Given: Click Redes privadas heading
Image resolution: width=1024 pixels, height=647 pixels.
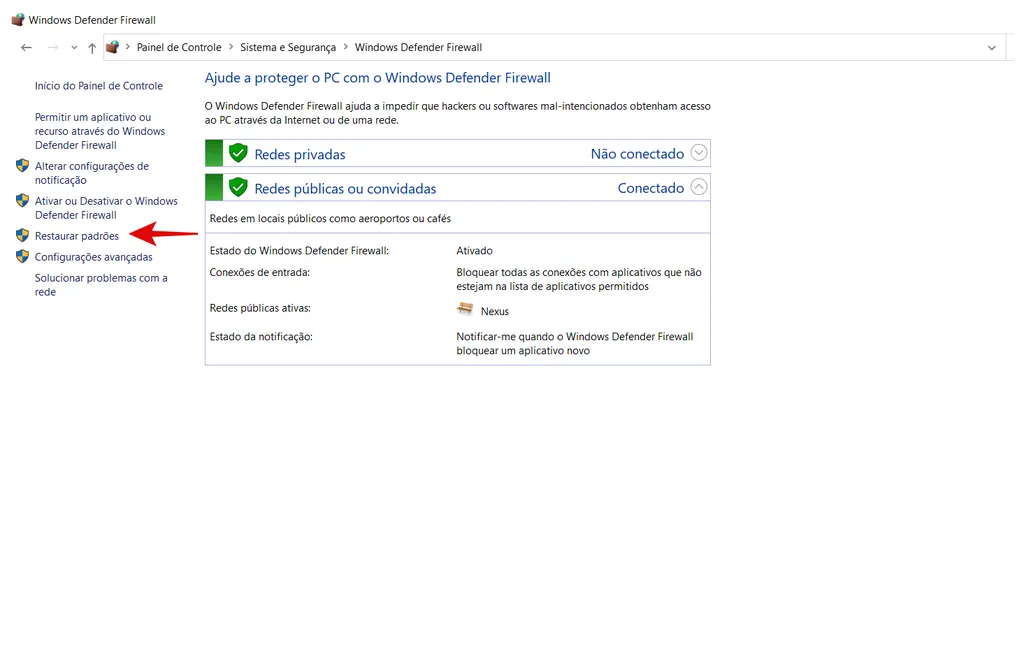Looking at the screenshot, I should [x=300, y=154].
